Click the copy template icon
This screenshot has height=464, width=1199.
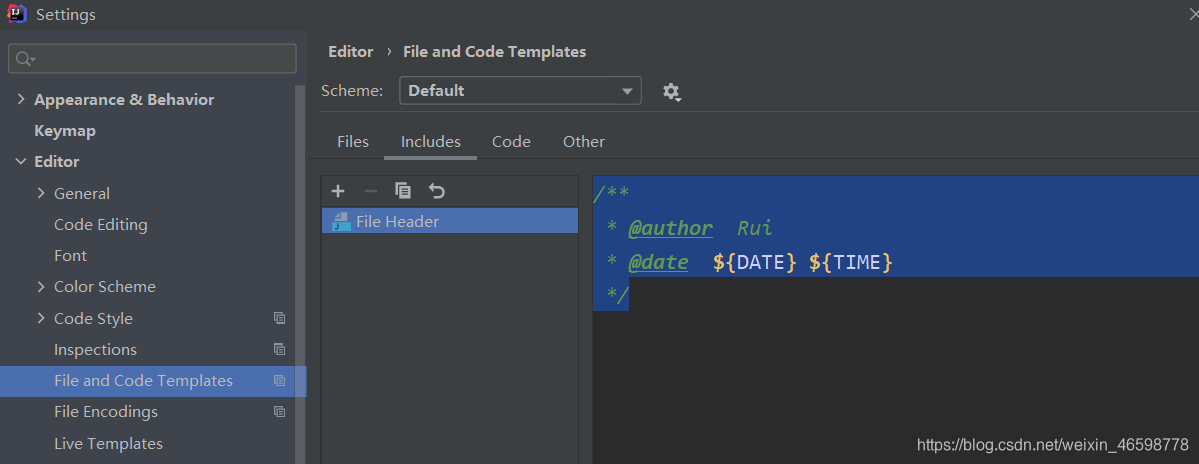pos(403,191)
